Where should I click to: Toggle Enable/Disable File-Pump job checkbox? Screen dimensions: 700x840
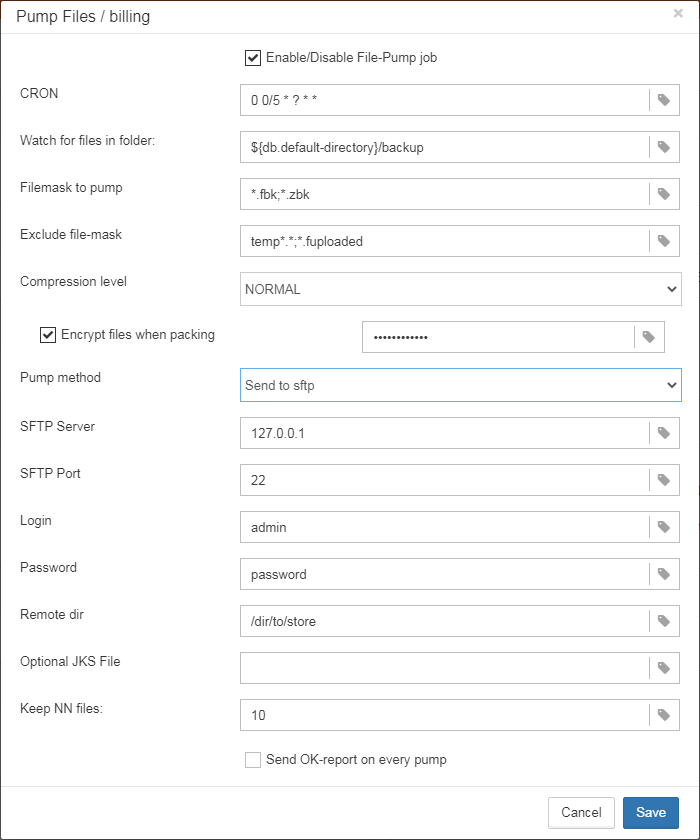click(253, 58)
